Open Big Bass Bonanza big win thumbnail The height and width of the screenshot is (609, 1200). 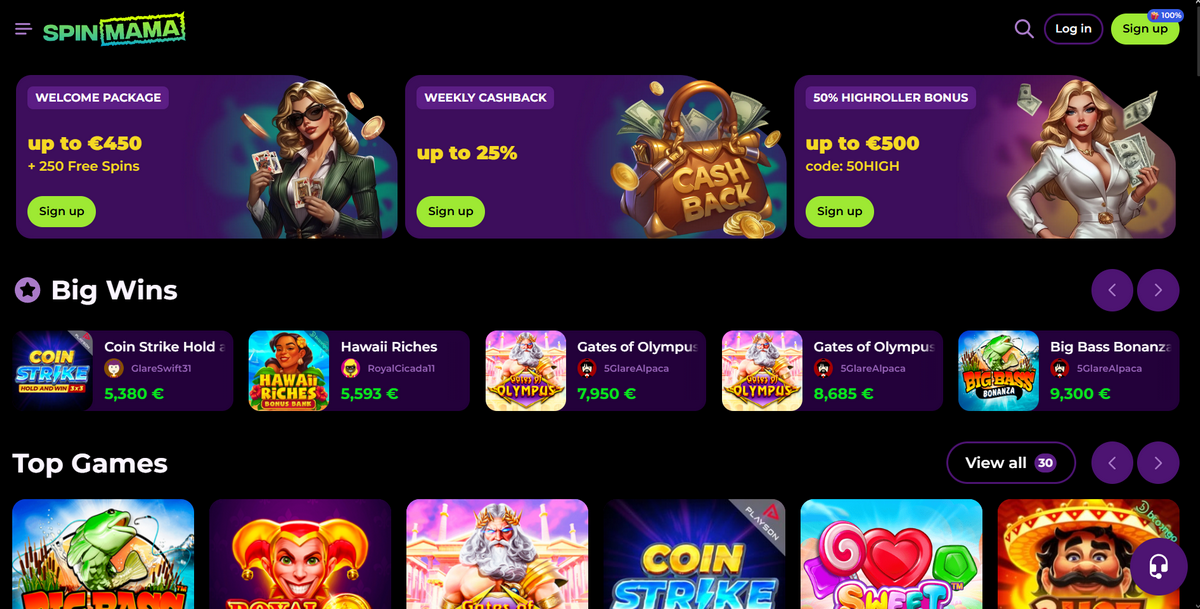pyautogui.click(x=998, y=371)
